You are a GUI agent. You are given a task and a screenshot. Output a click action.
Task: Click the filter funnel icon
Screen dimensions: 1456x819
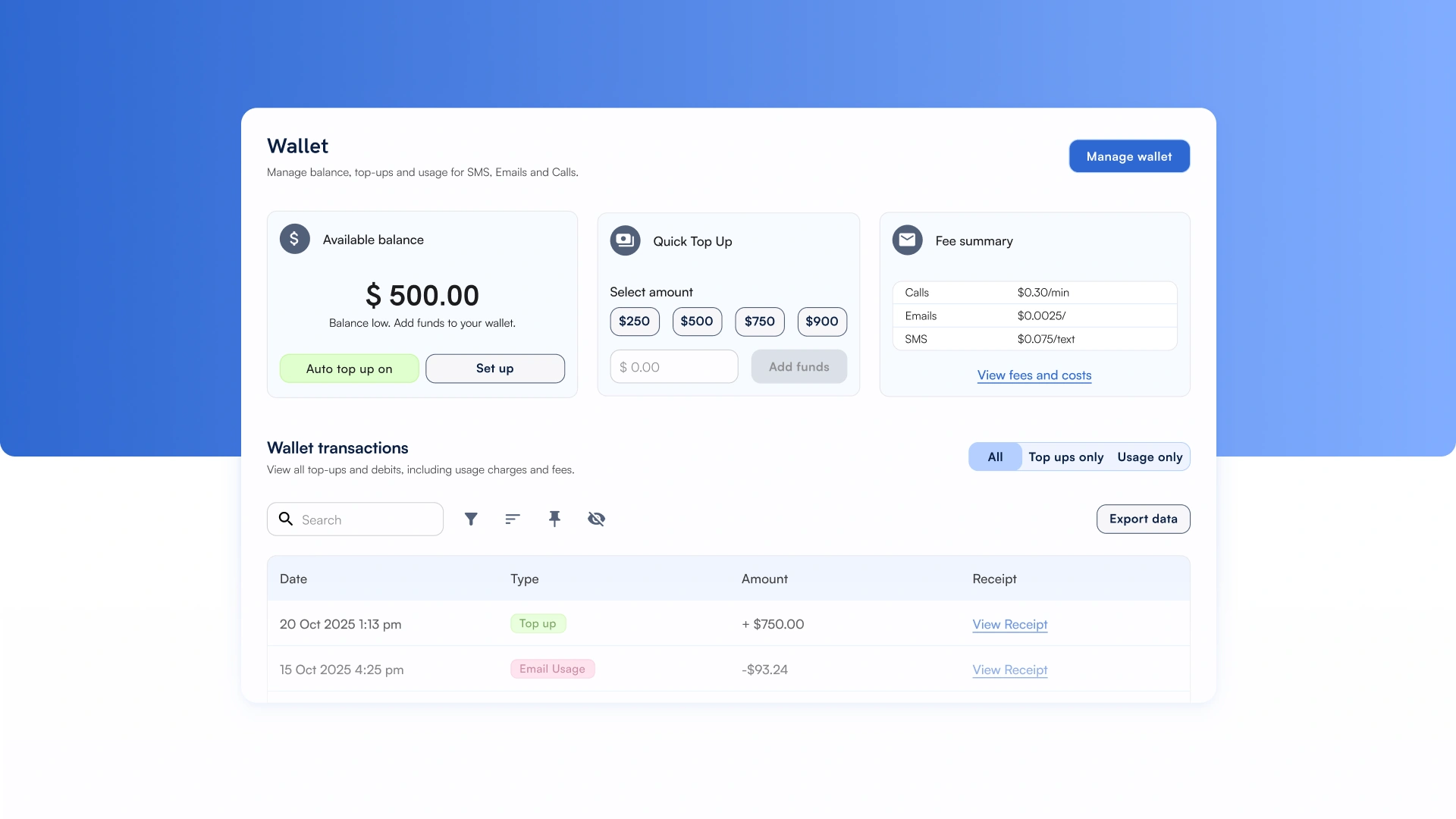[471, 519]
